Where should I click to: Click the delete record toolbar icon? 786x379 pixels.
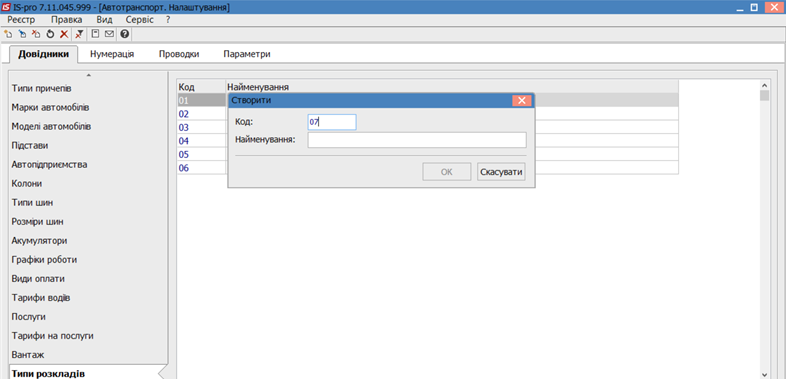point(36,34)
